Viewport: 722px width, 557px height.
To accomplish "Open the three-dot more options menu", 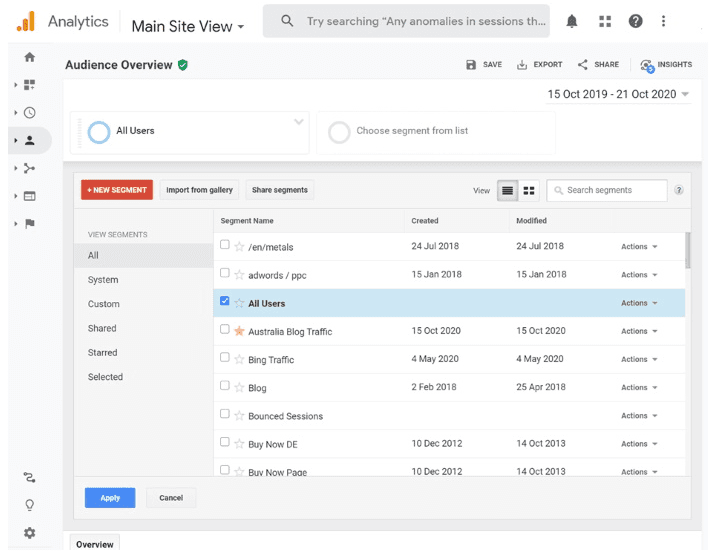I will click(x=664, y=21).
